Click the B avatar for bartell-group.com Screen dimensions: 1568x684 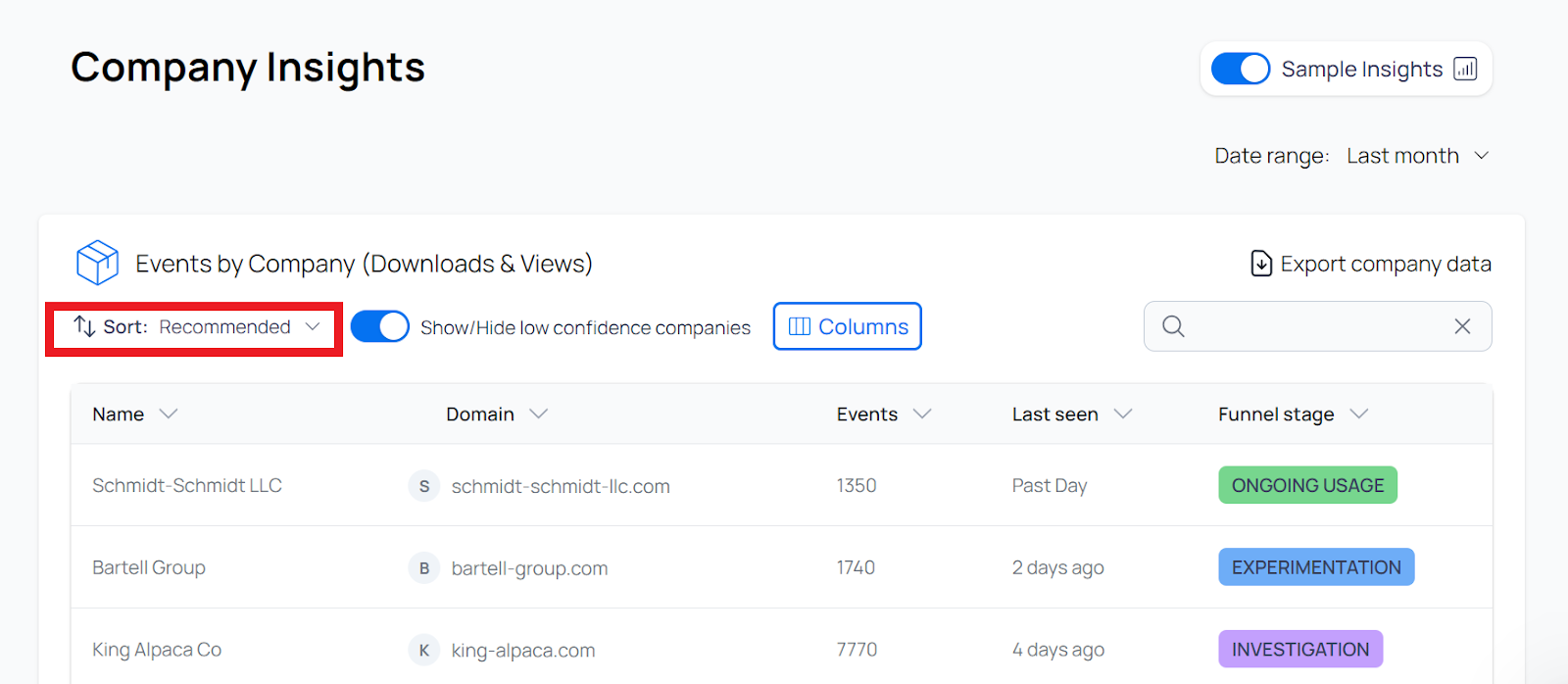point(424,568)
